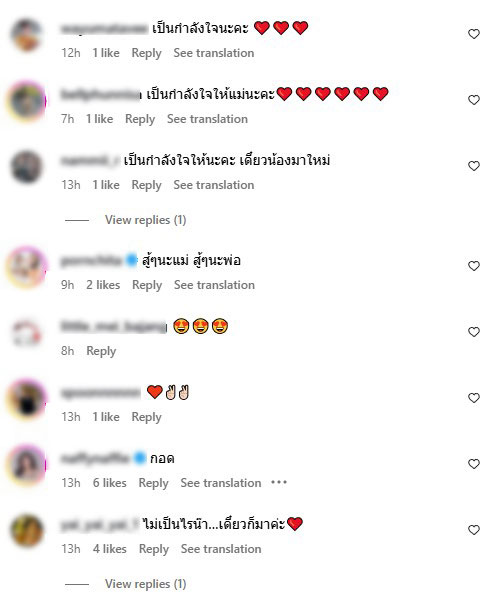Like the comment with three red hearts
The image size is (486, 611).
coord(474,34)
